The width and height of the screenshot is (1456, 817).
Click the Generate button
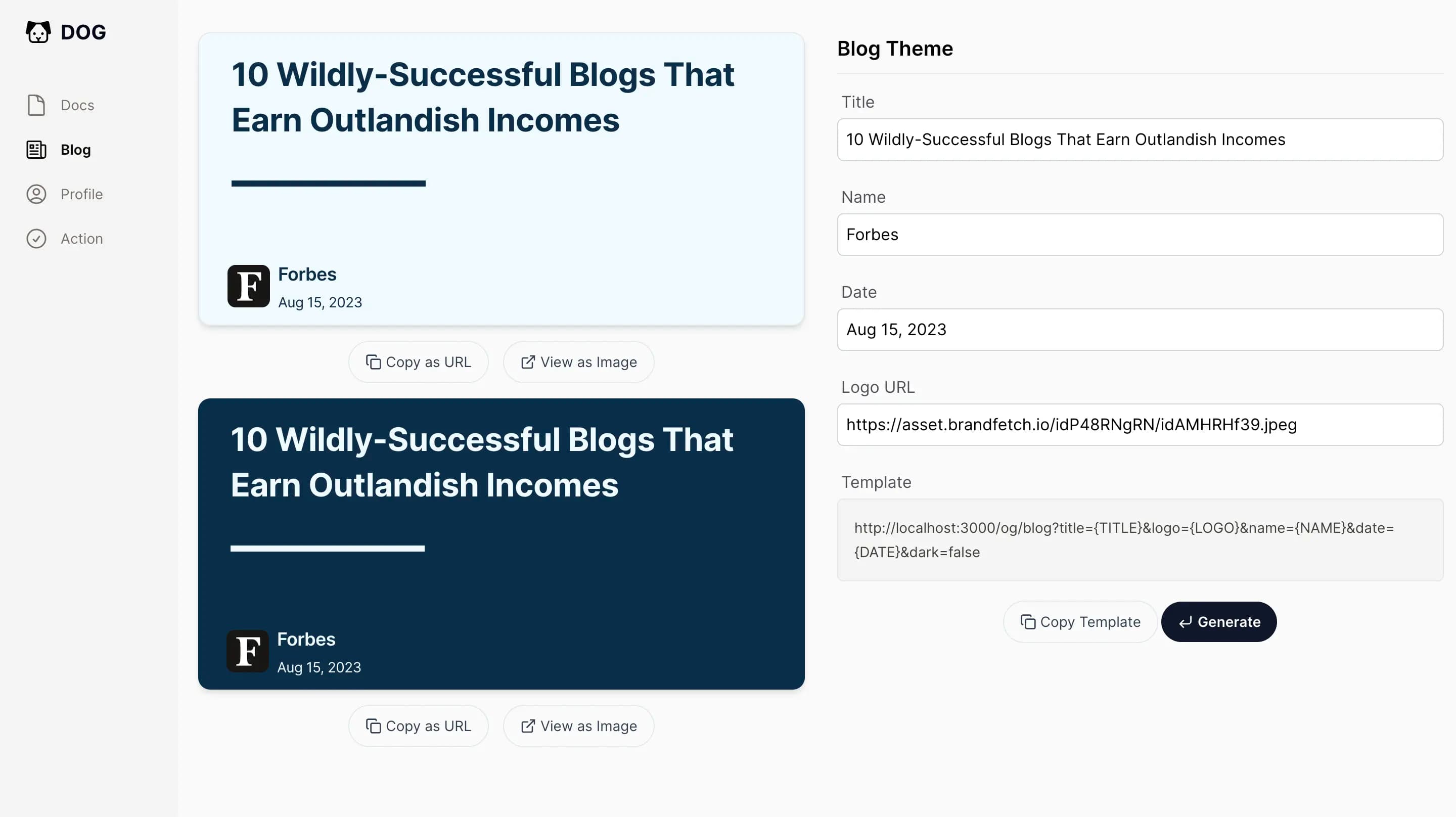1218,622
